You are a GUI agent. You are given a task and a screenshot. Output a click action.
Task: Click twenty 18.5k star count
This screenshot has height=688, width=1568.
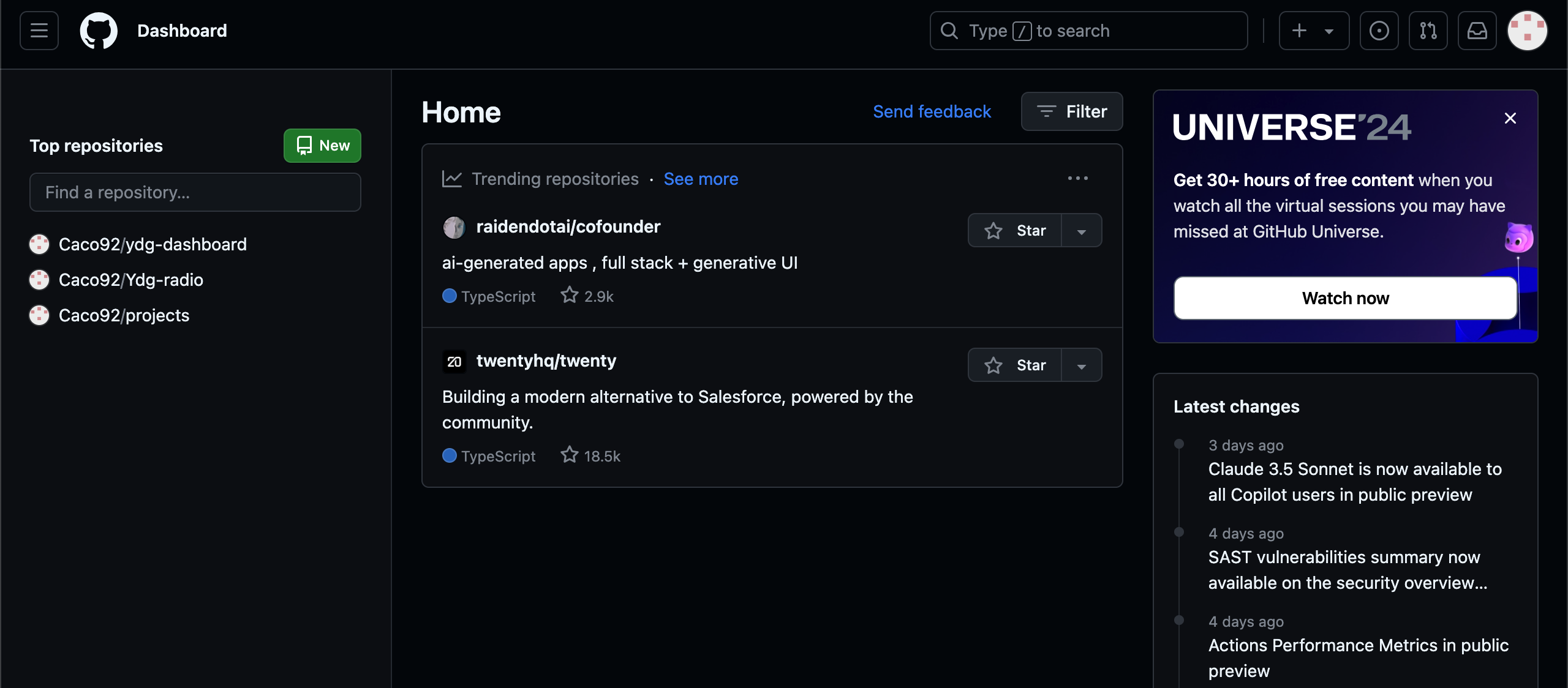(590, 455)
